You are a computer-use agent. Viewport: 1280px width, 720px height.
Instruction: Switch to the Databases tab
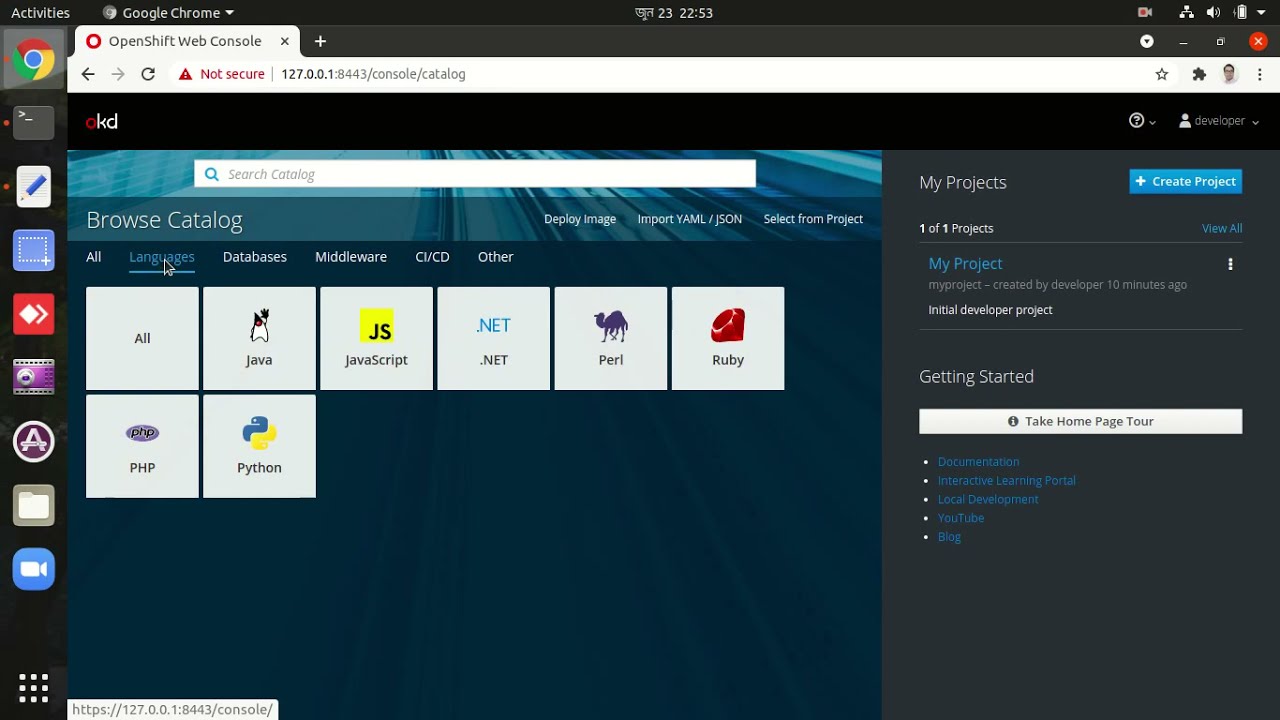(x=255, y=257)
